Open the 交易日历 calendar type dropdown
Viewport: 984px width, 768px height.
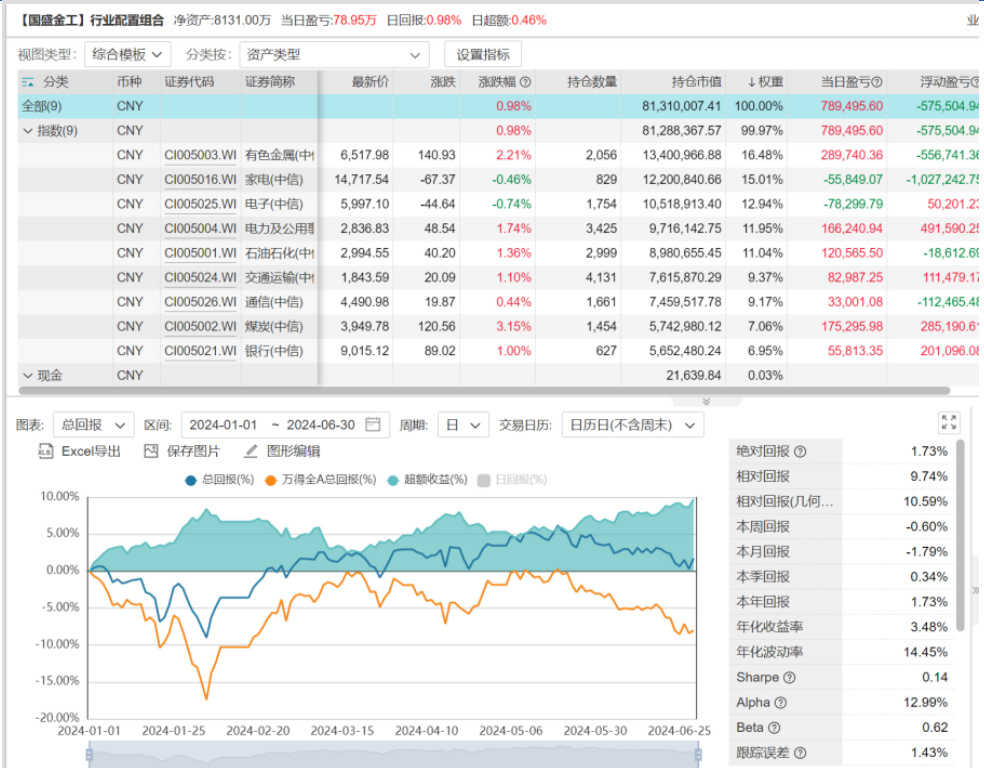(x=632, y=425)
